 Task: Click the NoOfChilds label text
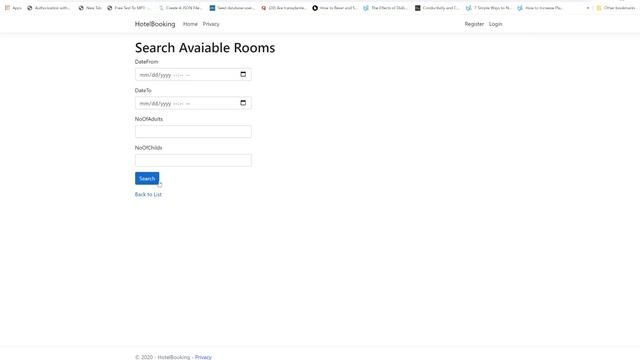[148, 147]
